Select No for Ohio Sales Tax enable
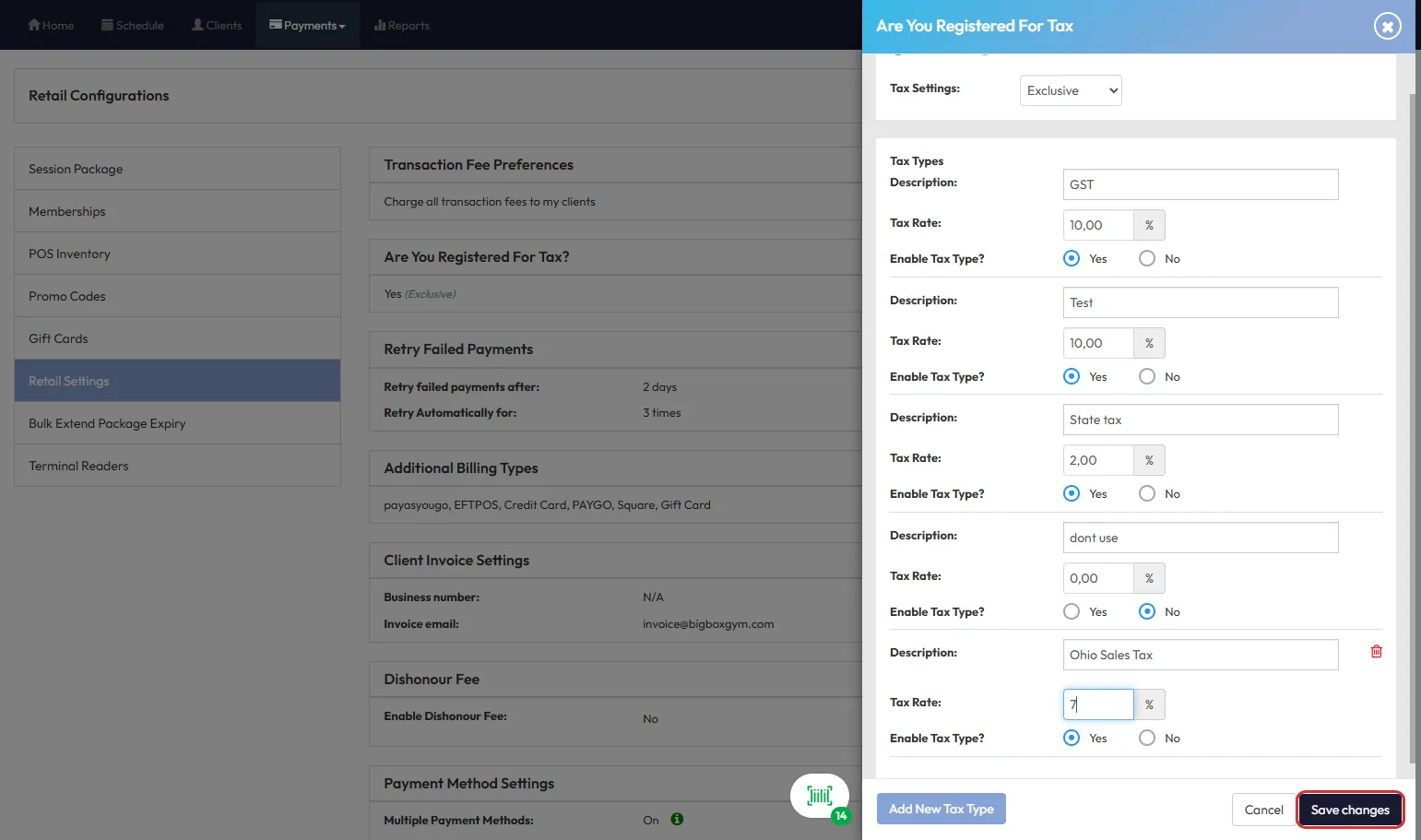 click(x=1147, y=738)
